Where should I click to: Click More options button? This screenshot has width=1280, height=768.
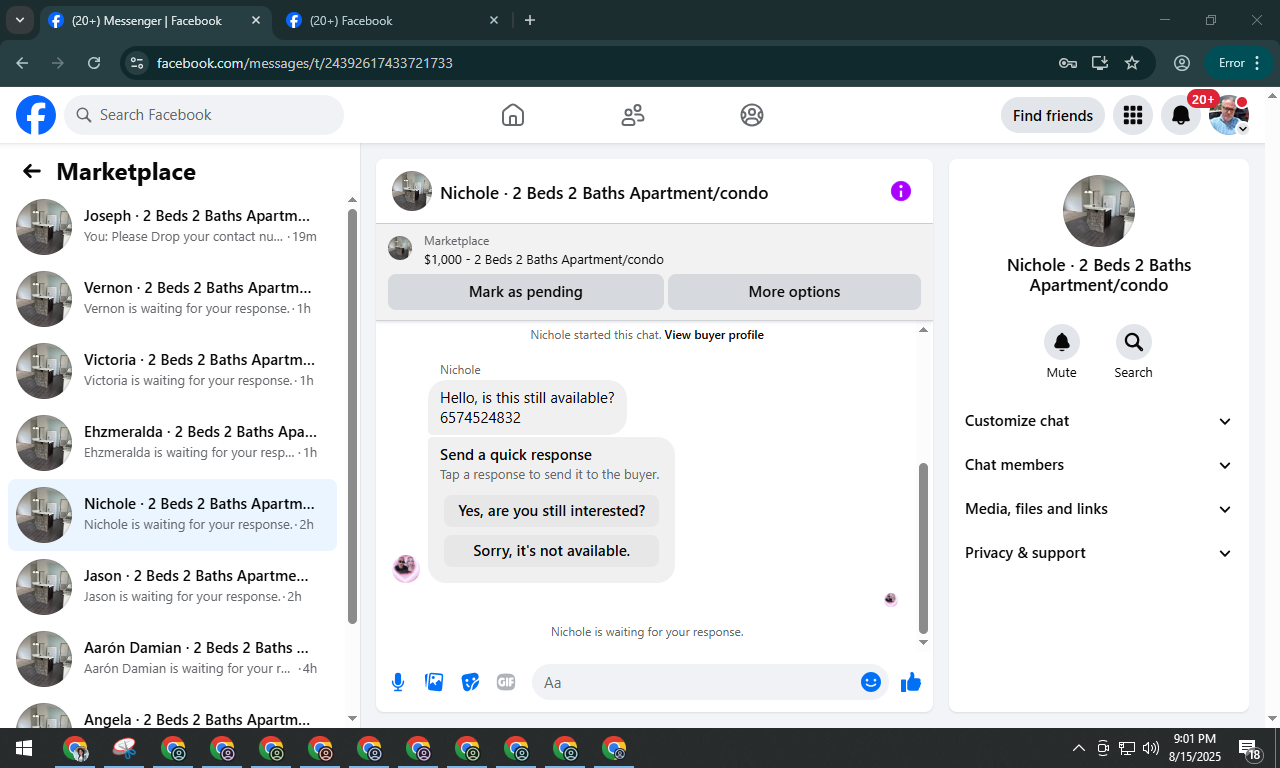tap(794, 292)
